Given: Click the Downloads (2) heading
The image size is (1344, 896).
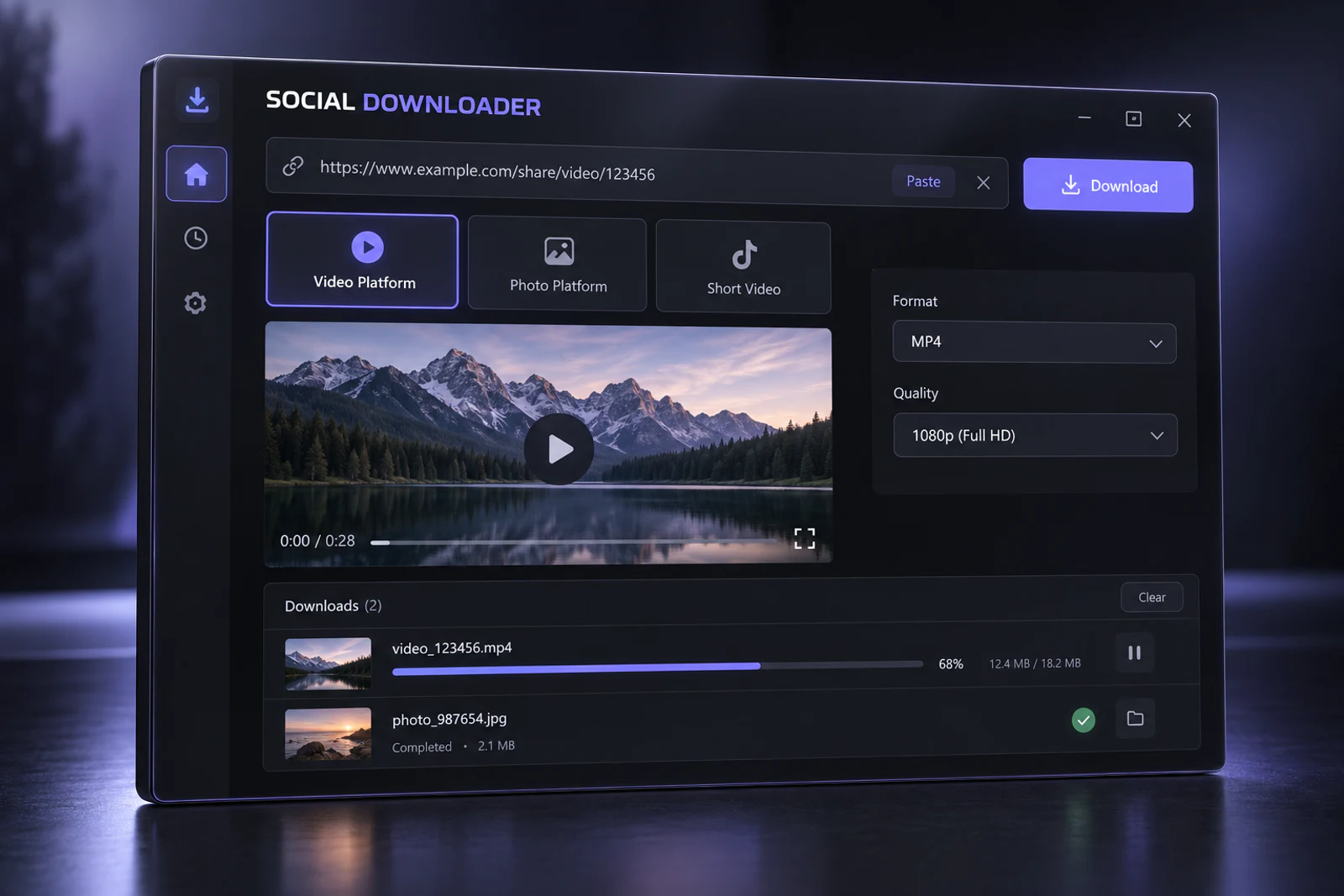Looking at the screenshot, I should tap(333, 605).
